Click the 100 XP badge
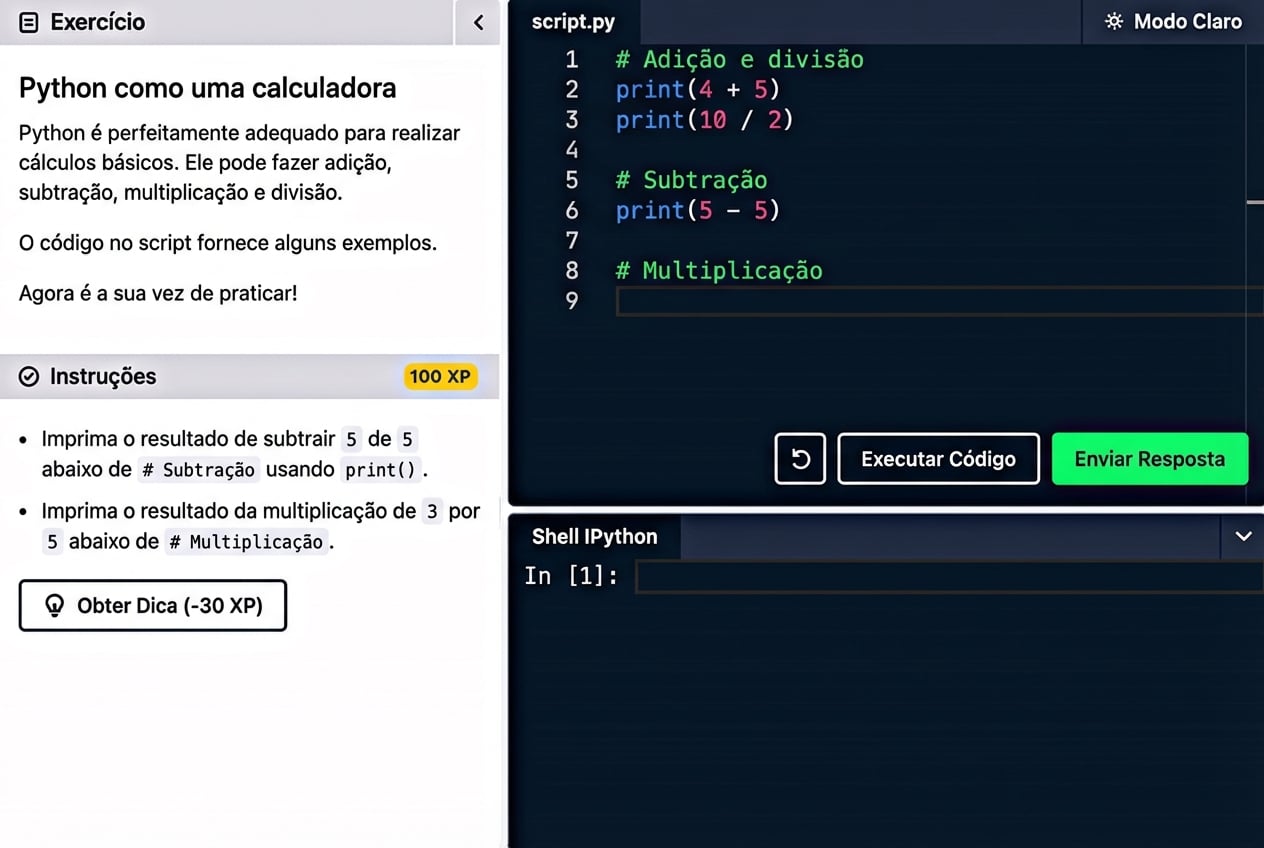 tap(440, 377)
